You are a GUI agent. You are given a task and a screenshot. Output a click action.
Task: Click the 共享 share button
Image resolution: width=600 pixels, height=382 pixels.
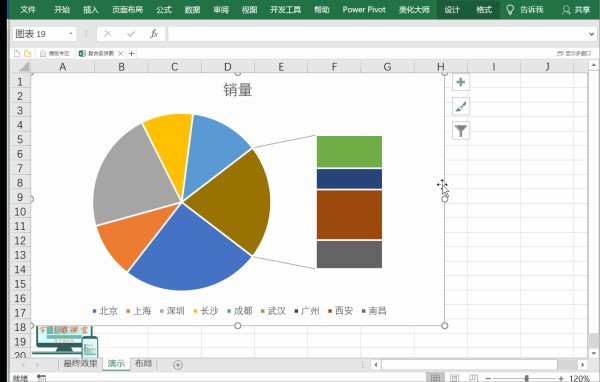(x=576, y=10)
